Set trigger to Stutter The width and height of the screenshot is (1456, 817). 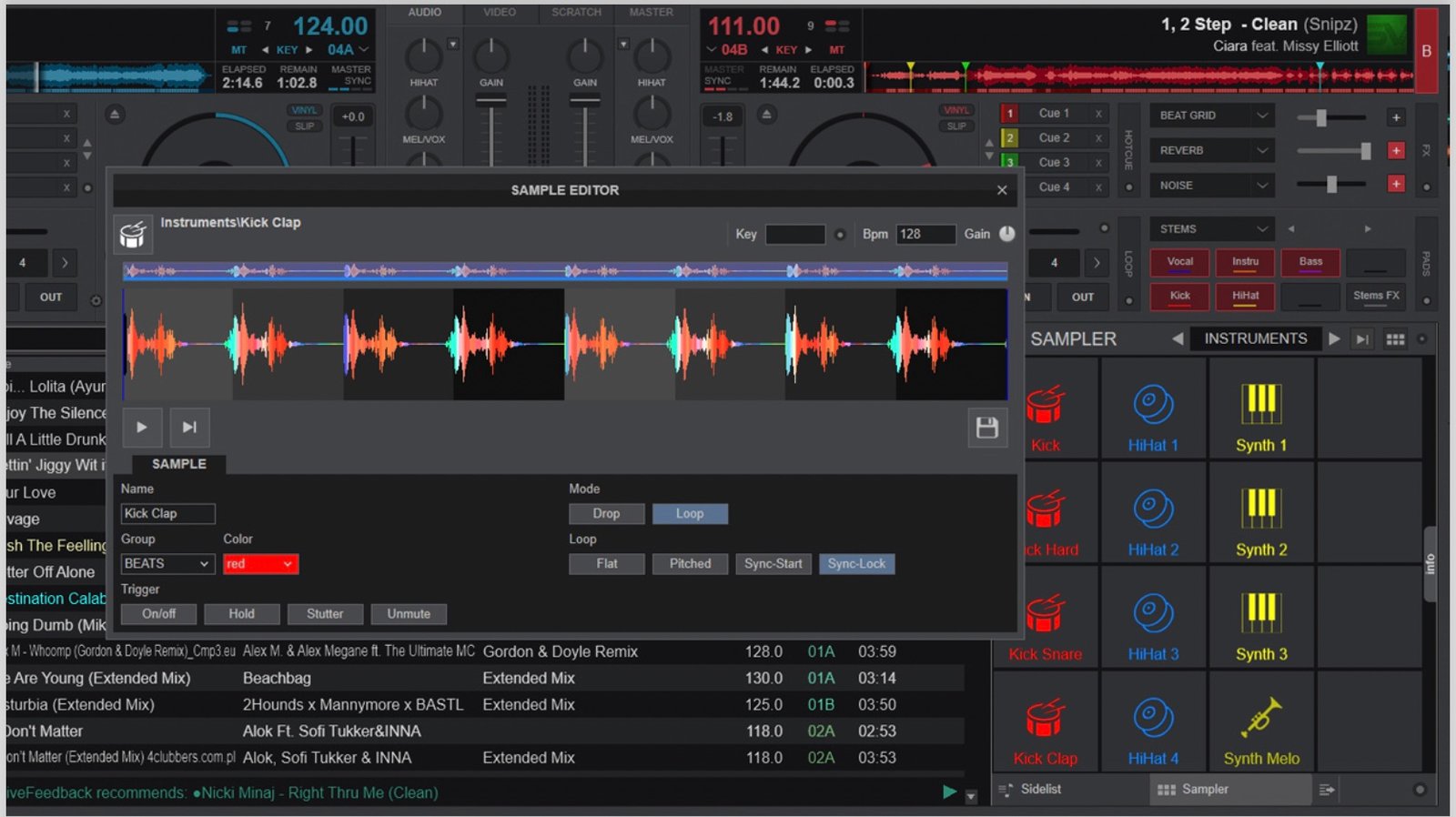325,614
